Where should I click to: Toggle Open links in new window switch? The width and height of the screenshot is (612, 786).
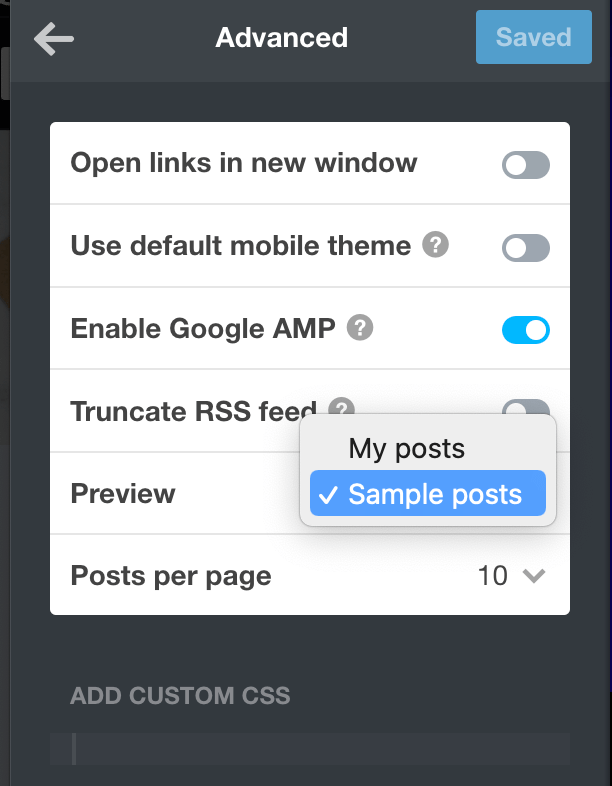pos(525,165)
